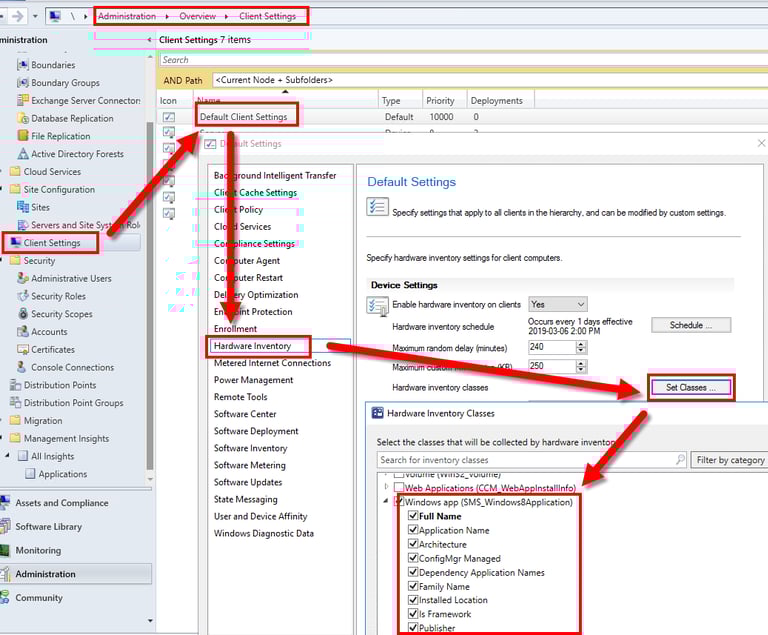Open Windows Diagnostic Data settings
768x635 pixels.
[x=264, y=533]
